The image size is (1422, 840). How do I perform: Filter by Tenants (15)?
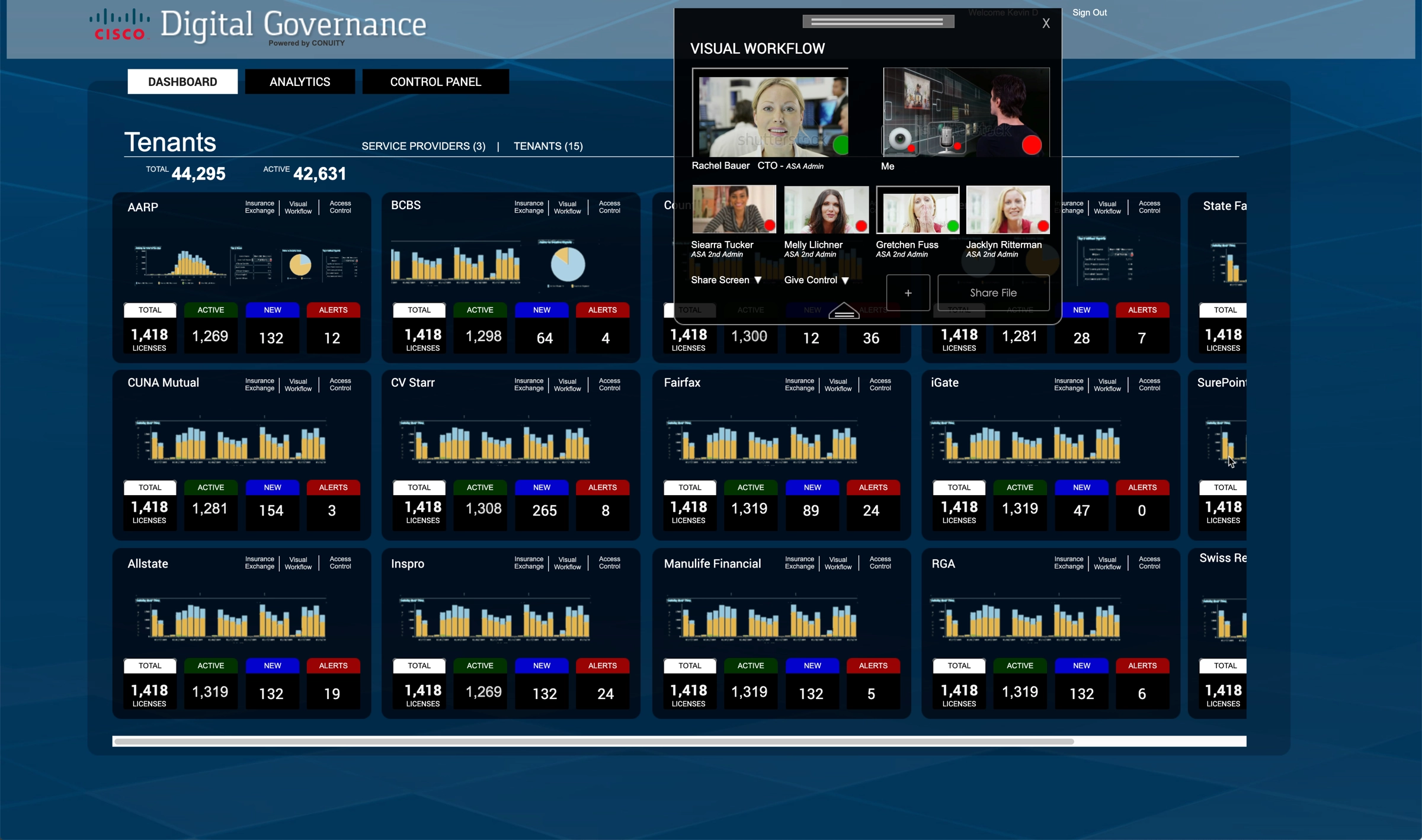point(548,146)
